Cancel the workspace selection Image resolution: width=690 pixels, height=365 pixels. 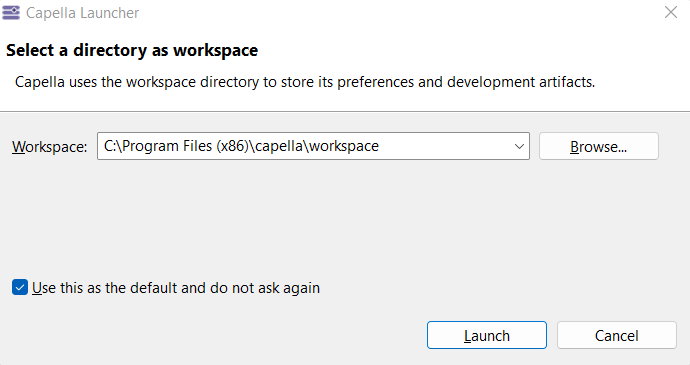[x=617, y=335]
